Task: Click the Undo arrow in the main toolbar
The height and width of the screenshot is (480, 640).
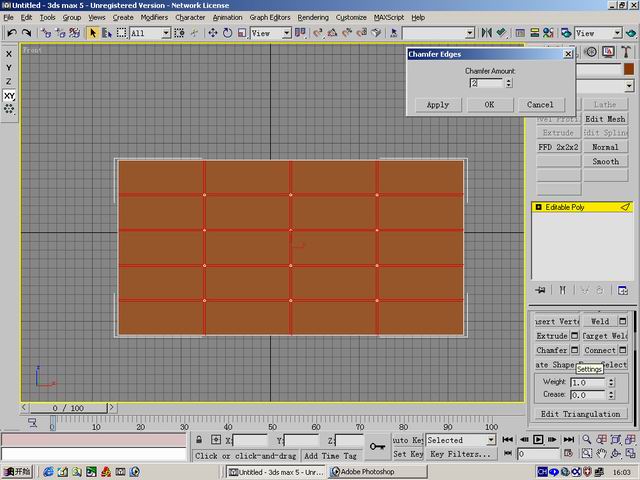Action: (11, 33)
